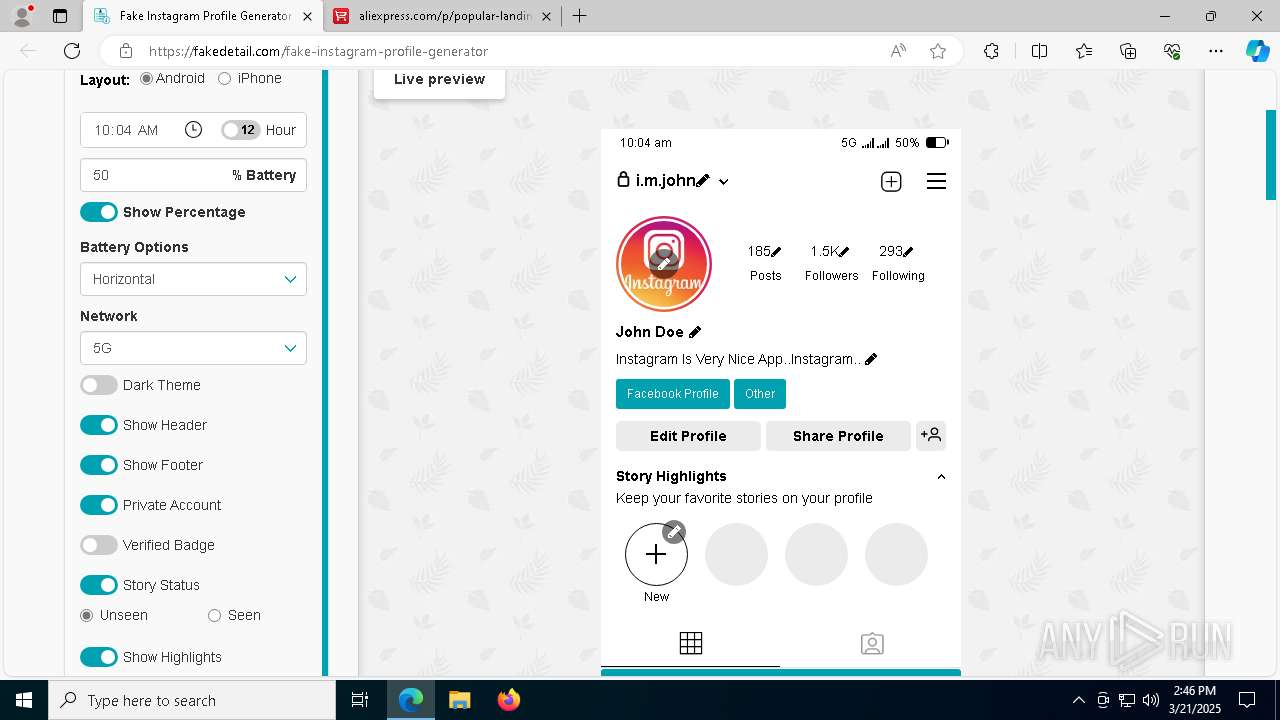Image resolution: width=1280 pixels, height=720 pixels.
Task: Click the Facebook Profile button
Action: tap(673, 394)
